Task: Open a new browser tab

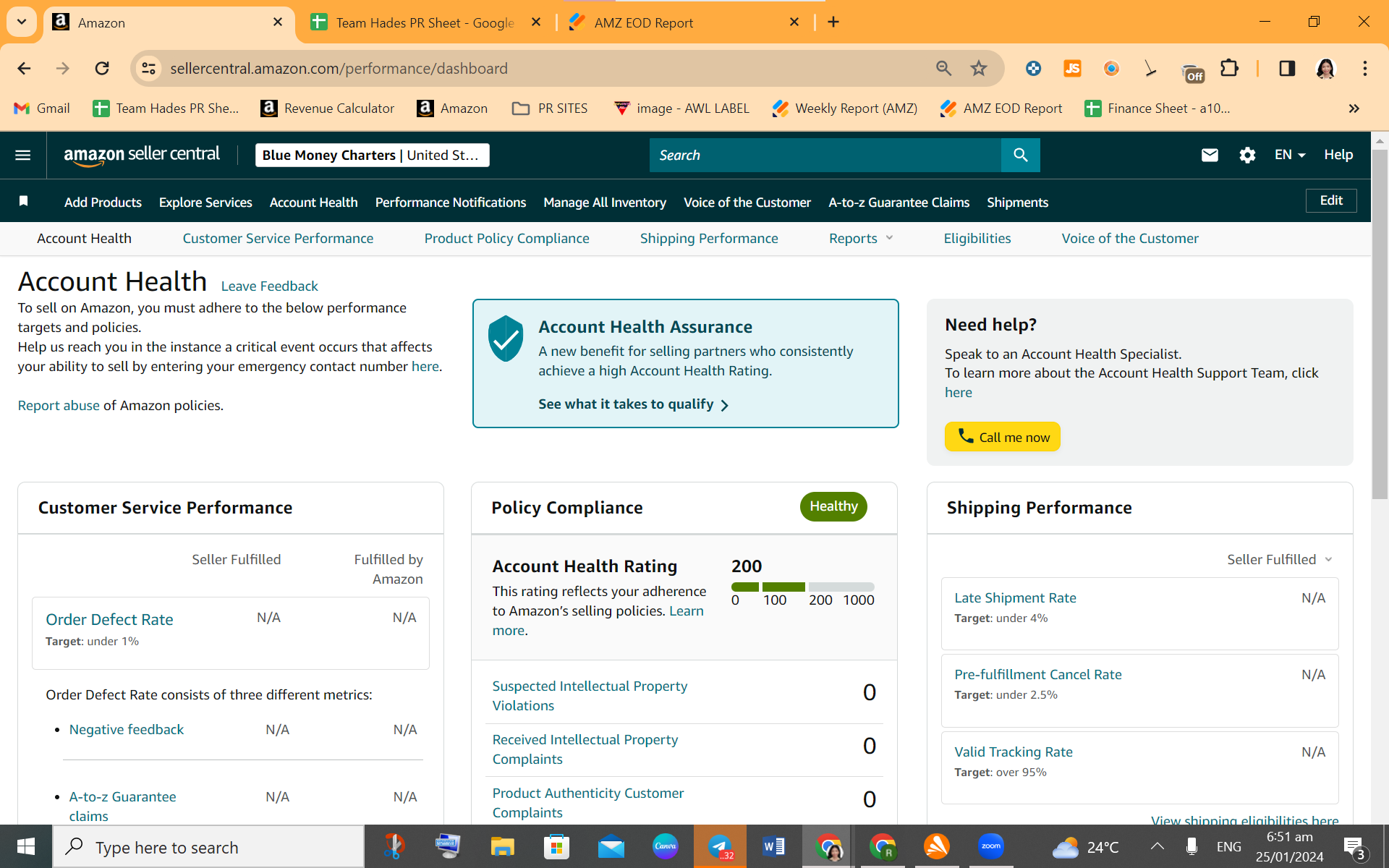Action: (x=833, y=22)
